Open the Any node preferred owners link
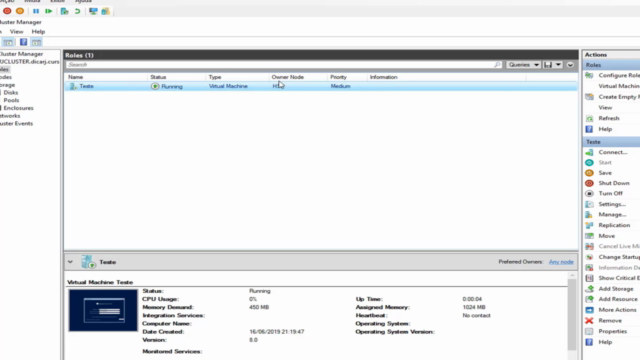The image size is (640, 360). [x=561, y=262]
